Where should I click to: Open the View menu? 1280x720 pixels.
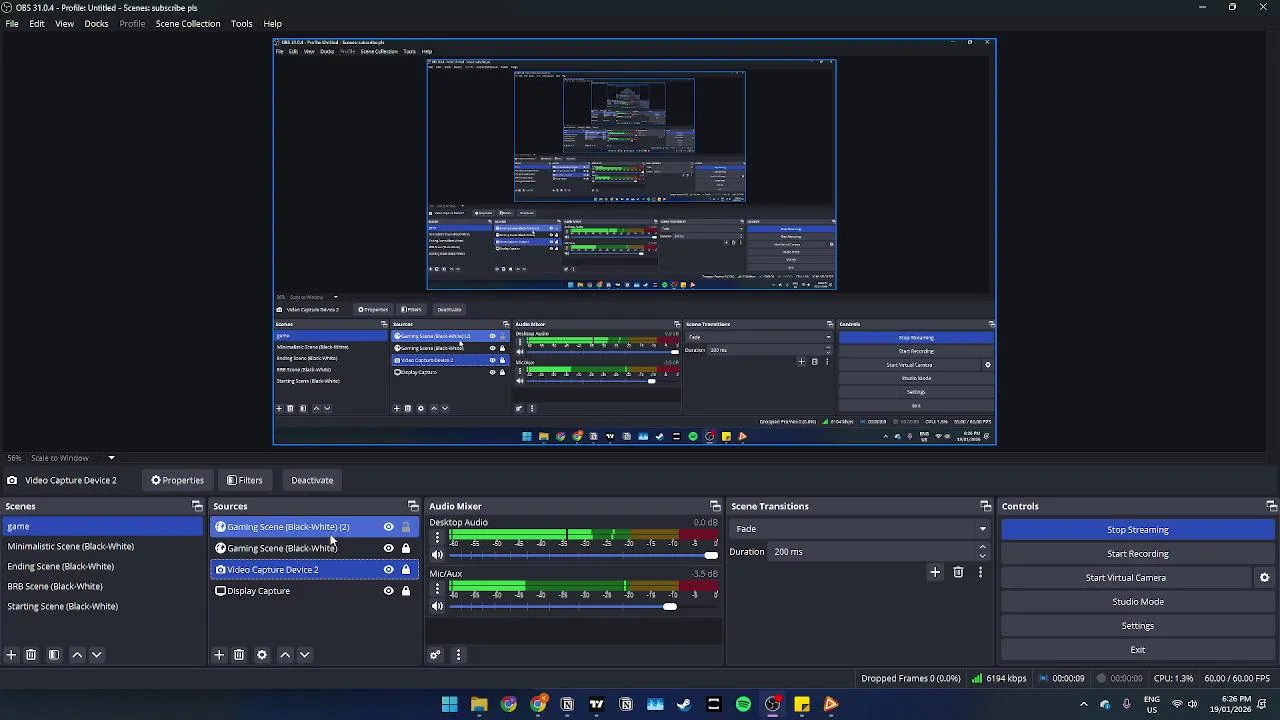[64, 23]
